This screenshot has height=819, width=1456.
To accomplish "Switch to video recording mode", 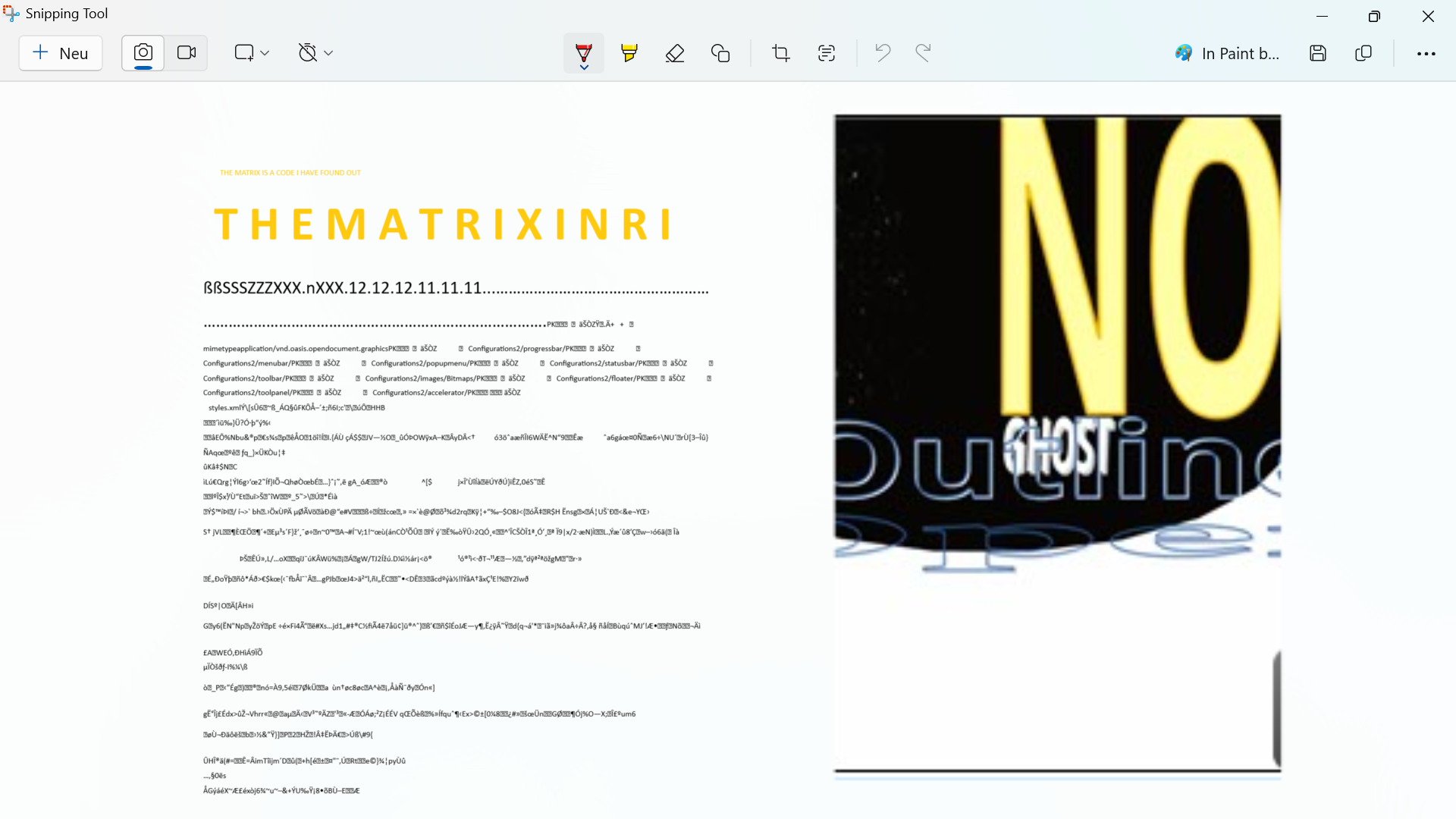I will [187, 53].
